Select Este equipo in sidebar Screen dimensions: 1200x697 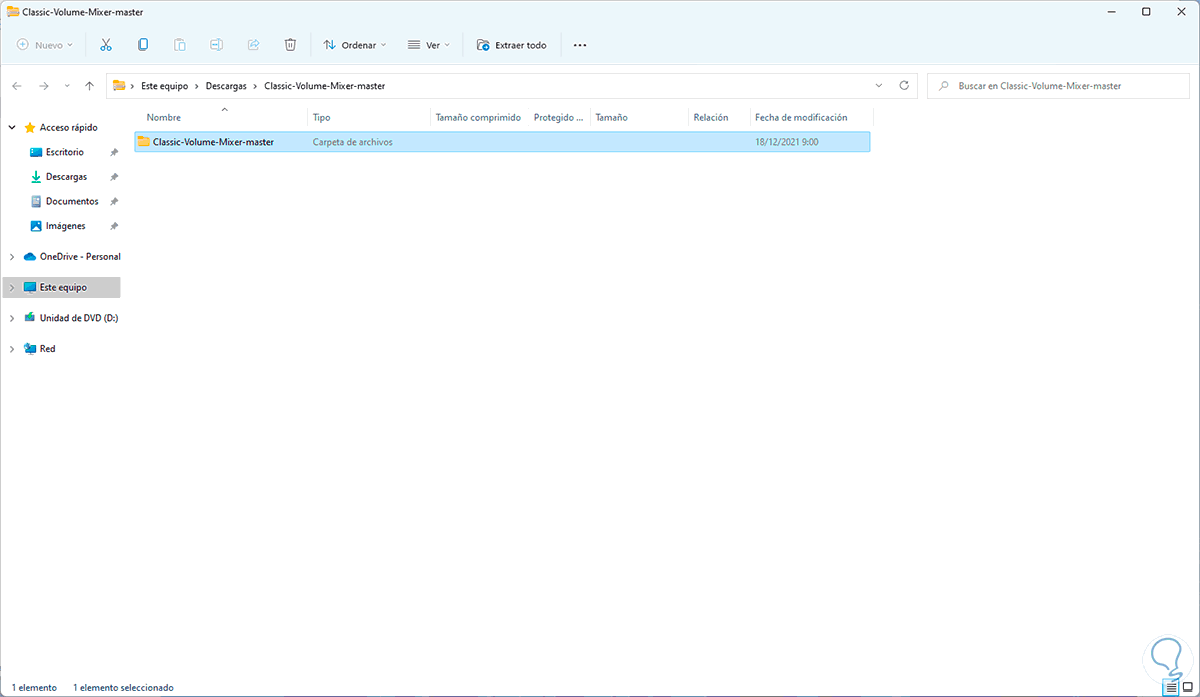62,288
